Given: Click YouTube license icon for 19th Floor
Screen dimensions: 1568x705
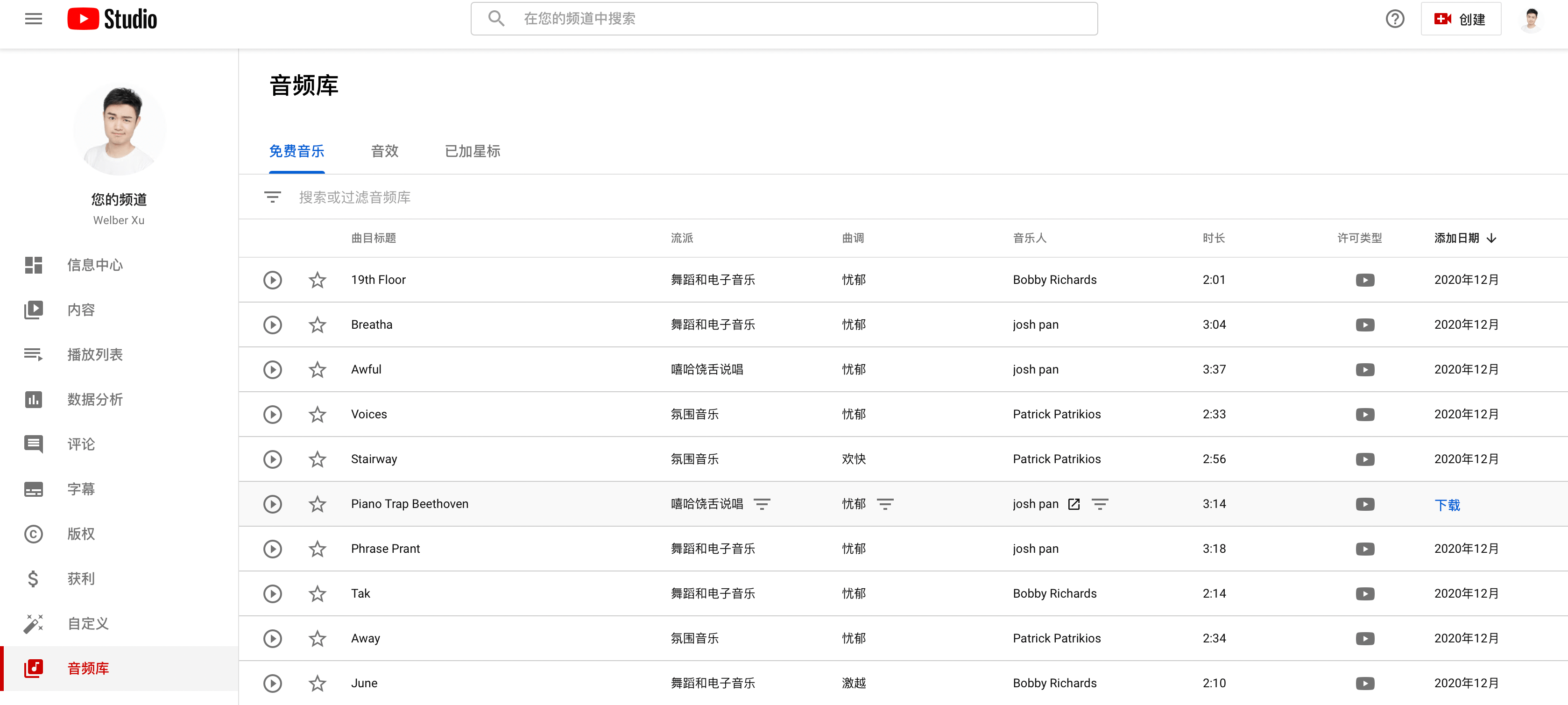Looking at the screenshot, I should click(x=1365, y=280).
